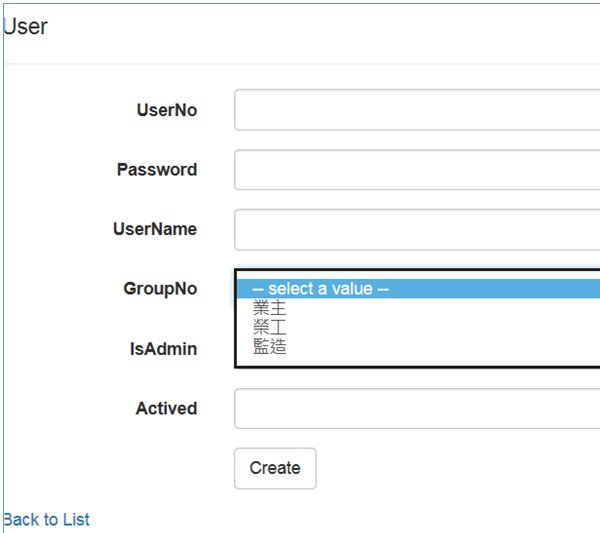Select the Actived input field
Viewport: 600px width, 533px height.
pyautogui.click(x=417, y=409)
